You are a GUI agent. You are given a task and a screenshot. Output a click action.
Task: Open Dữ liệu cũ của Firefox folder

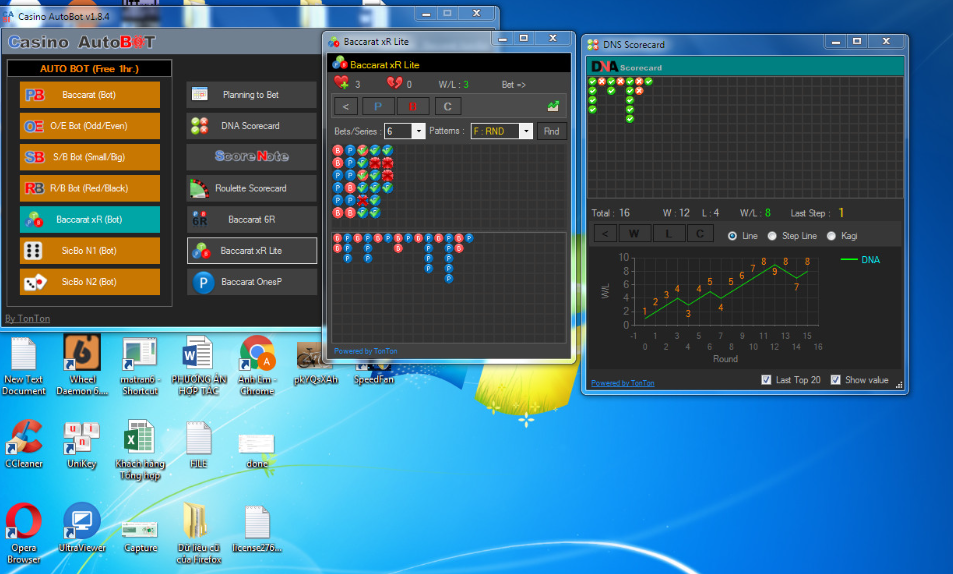point(199,533)
